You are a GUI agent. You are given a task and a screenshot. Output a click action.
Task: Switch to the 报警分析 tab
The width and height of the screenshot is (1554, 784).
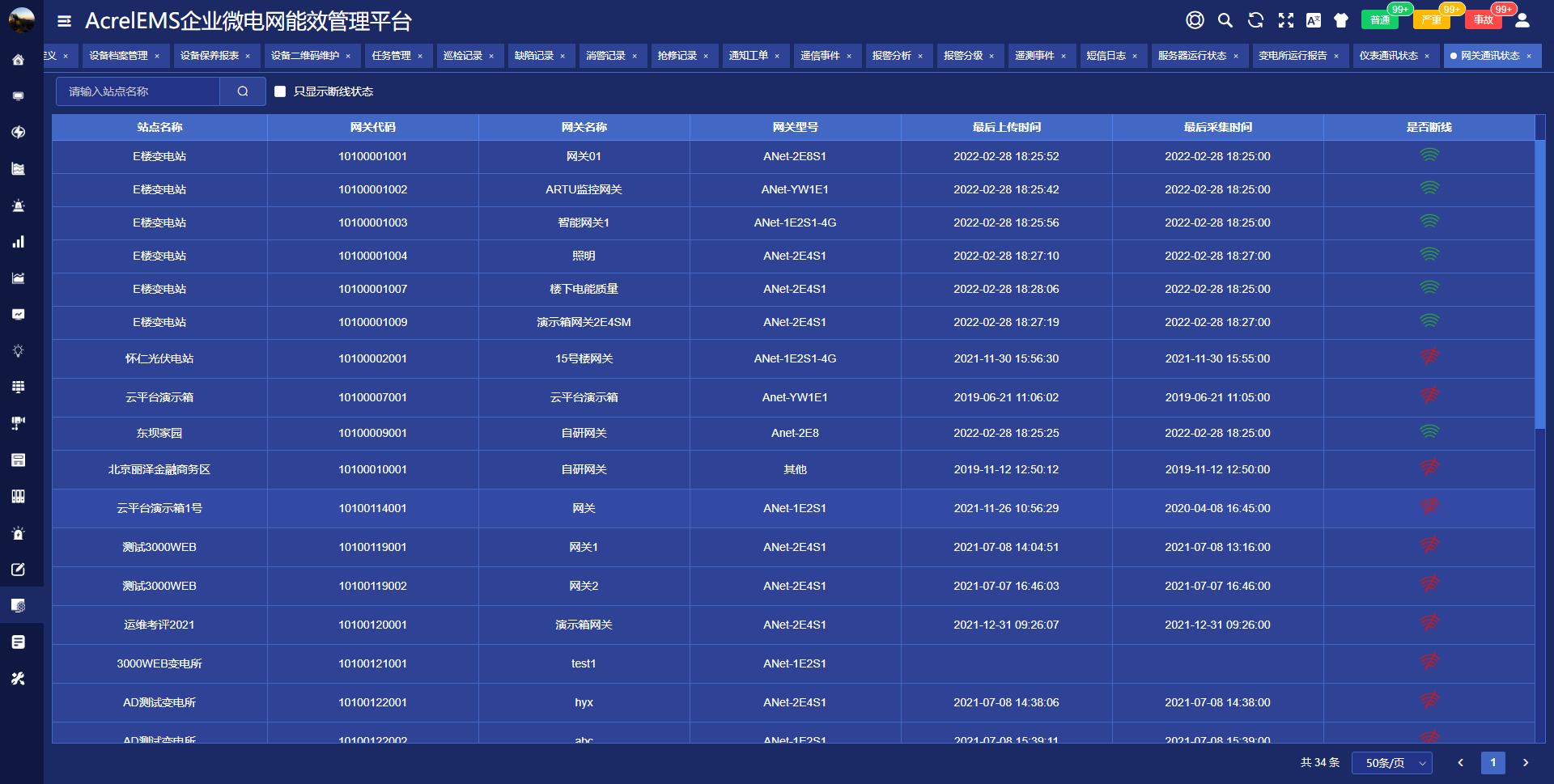891,56
